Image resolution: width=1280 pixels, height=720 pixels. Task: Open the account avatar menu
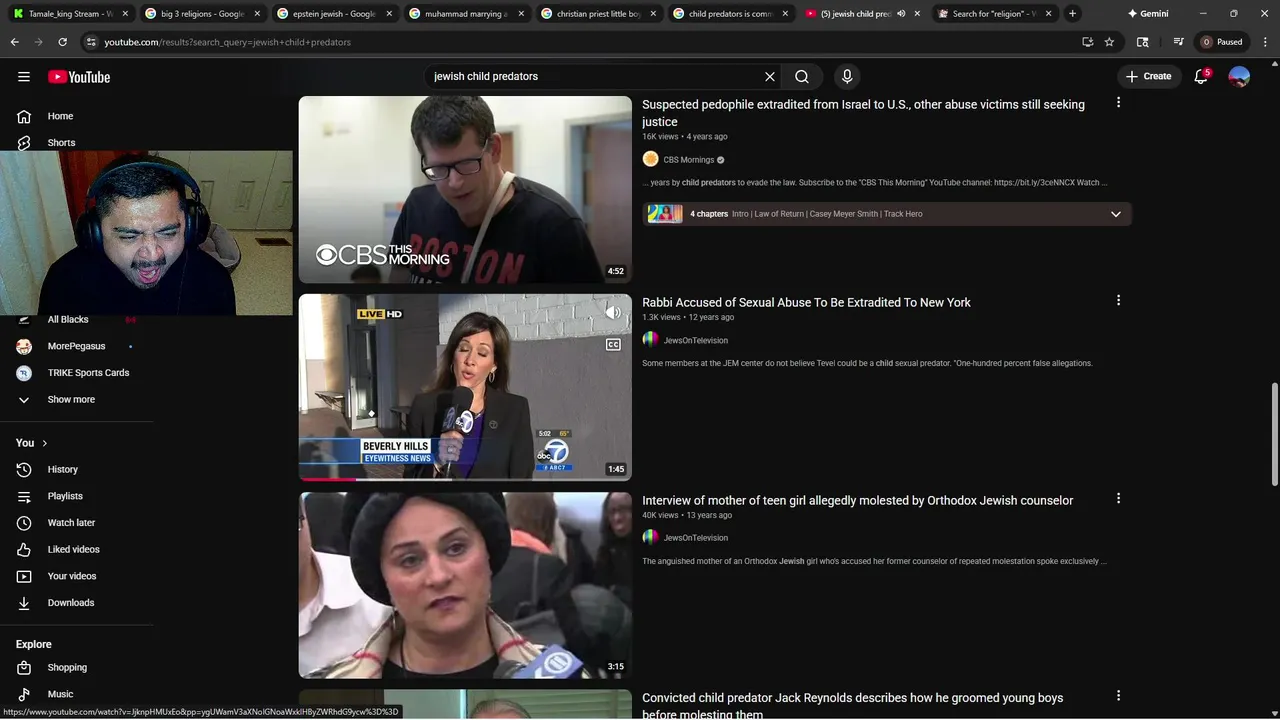1239,76
